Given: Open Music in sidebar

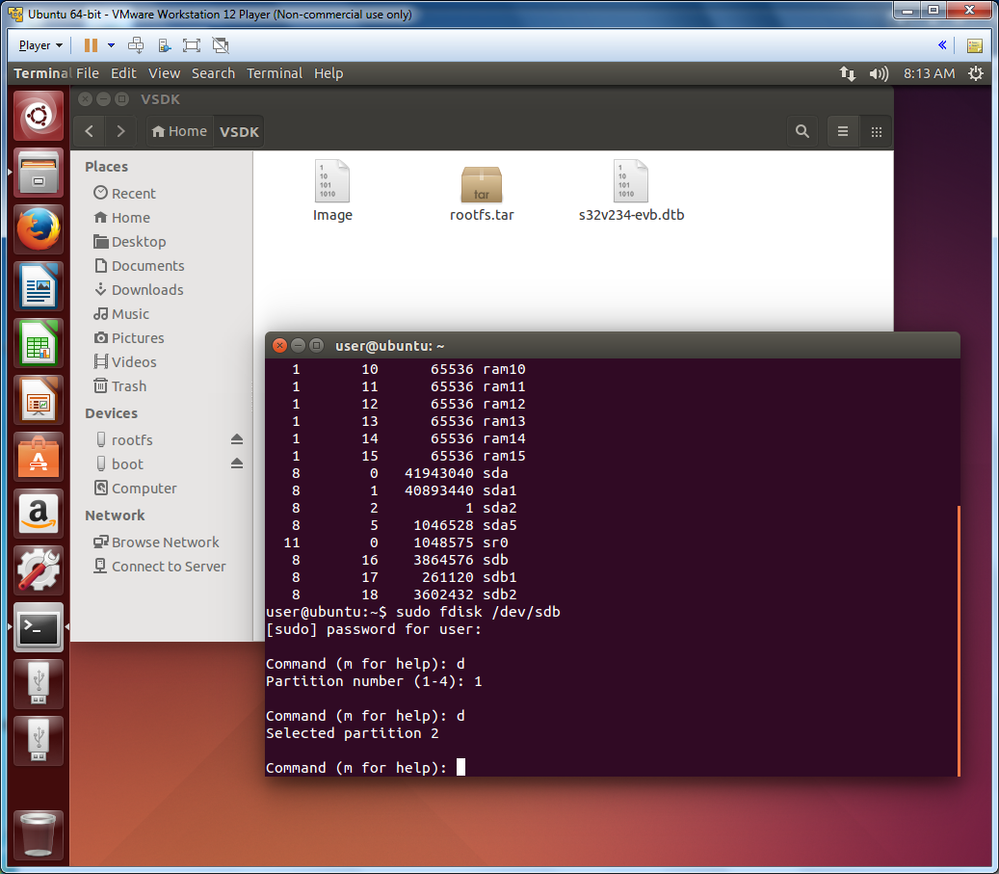Looking at the screenshot, I should pos(121,314).
